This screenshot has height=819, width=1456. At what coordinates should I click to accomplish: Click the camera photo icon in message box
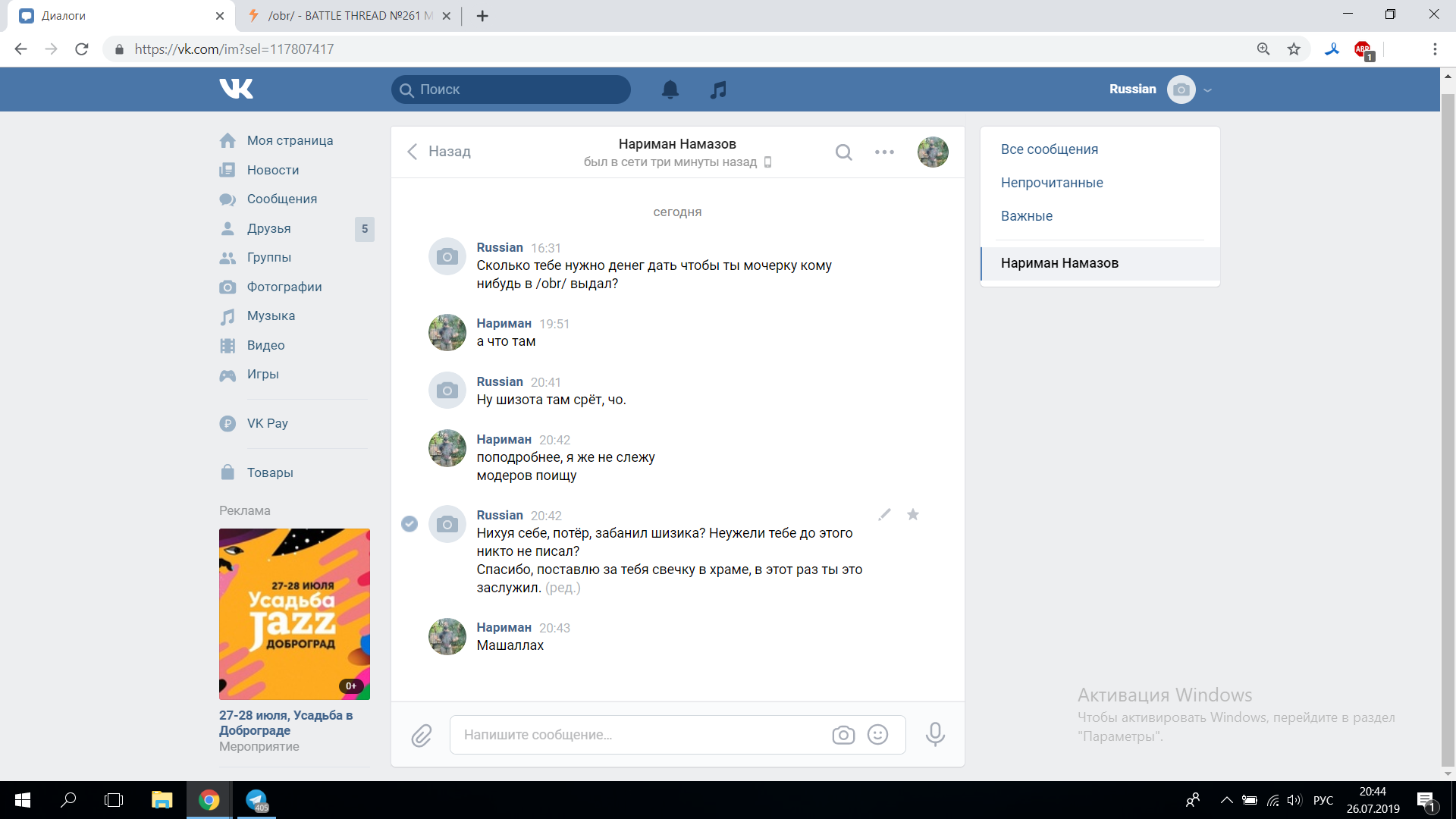coord(843,735)
